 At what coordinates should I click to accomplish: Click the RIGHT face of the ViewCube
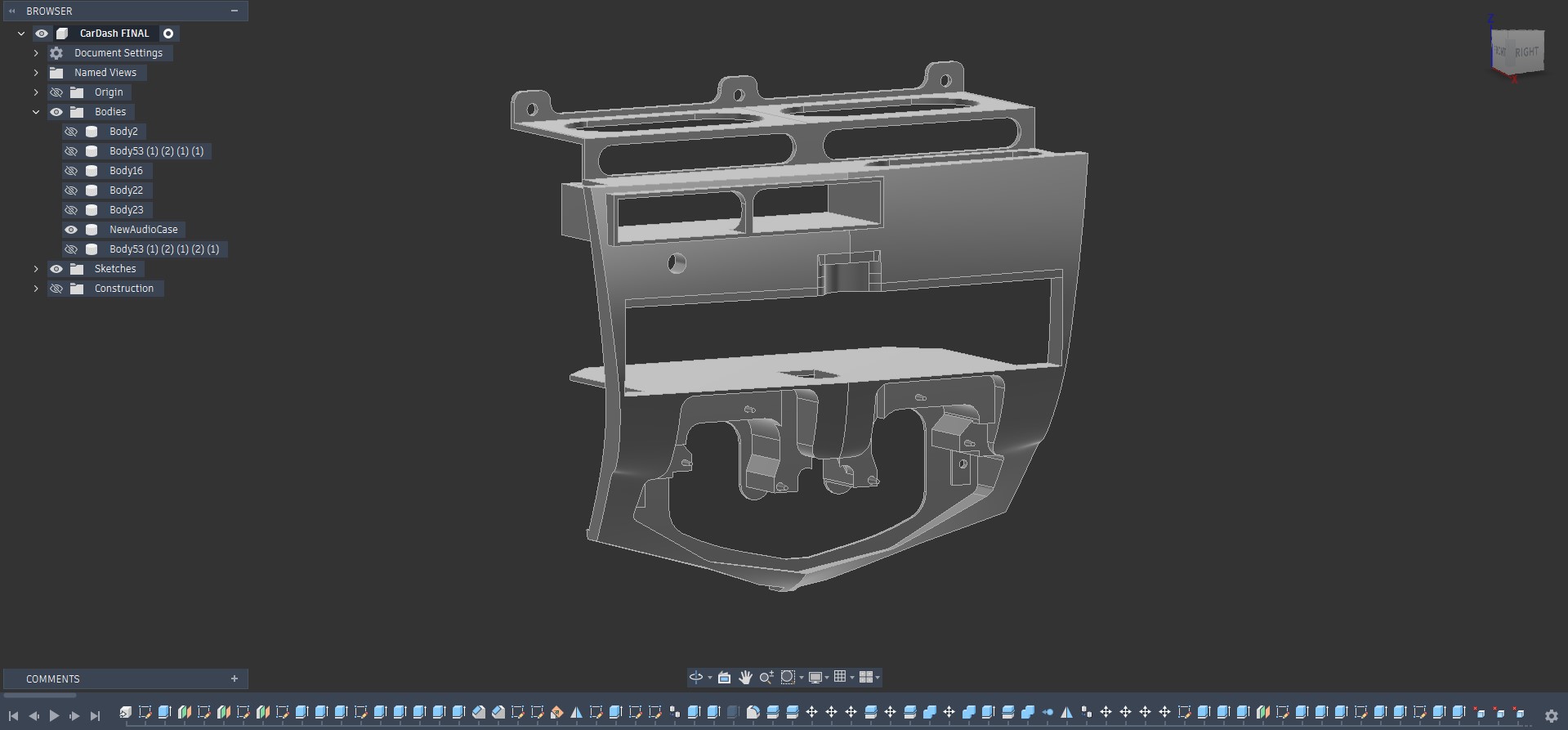1526,52
